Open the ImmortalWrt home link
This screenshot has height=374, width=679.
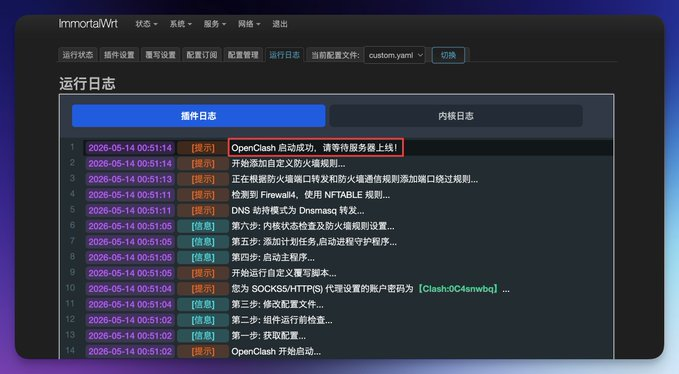pos(88,23)
